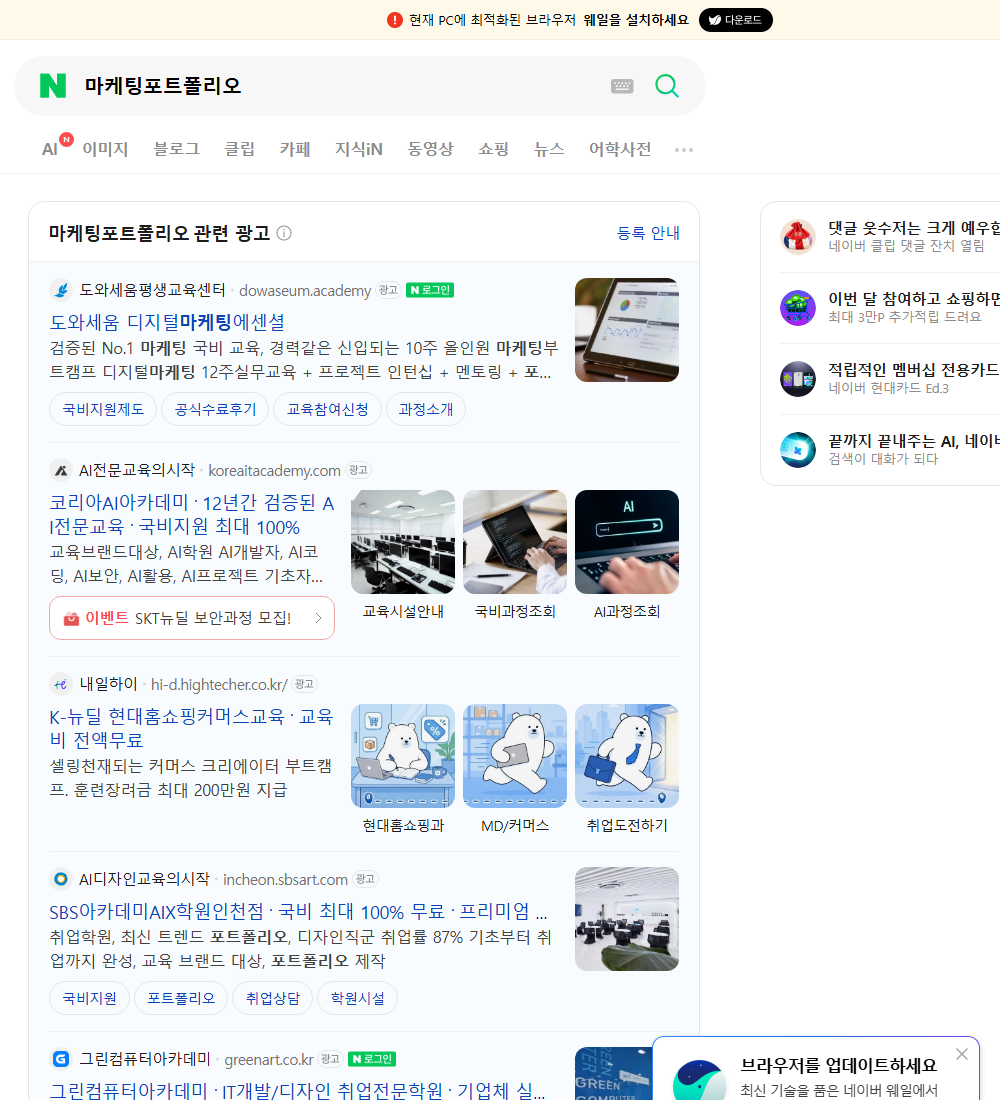Viewport: 1000px width, 1100px height.
Task: Click the 이번 달 참여하고 쇼핑 promo icon
Action: pos(798,308)
